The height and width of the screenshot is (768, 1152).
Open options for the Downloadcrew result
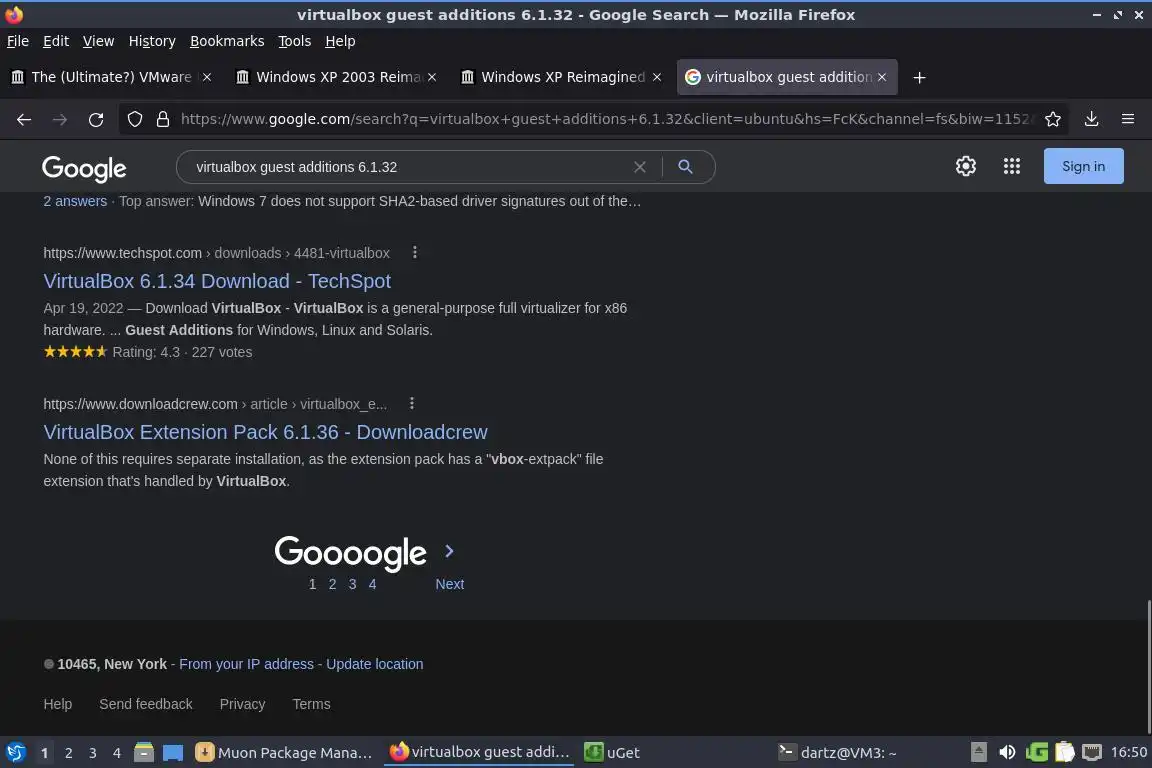coord(411,403)
